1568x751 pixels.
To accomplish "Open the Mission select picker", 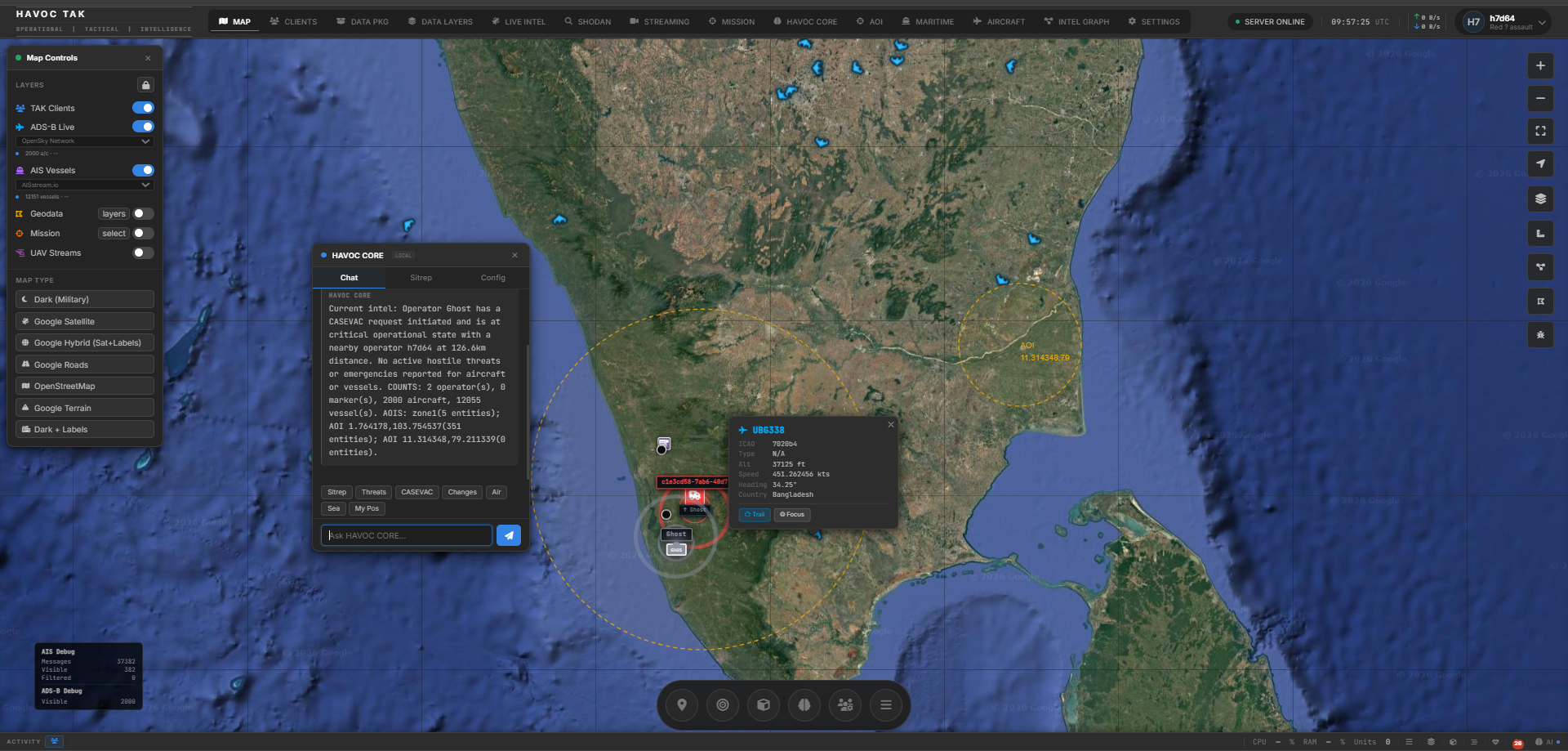I will (114, 234).
